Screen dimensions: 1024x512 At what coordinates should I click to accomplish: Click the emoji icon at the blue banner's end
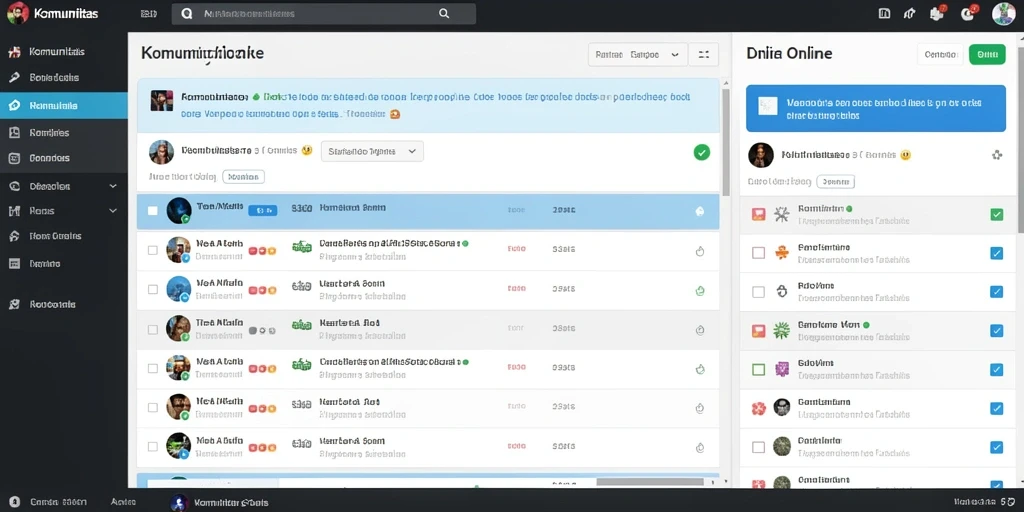(394, 114)
